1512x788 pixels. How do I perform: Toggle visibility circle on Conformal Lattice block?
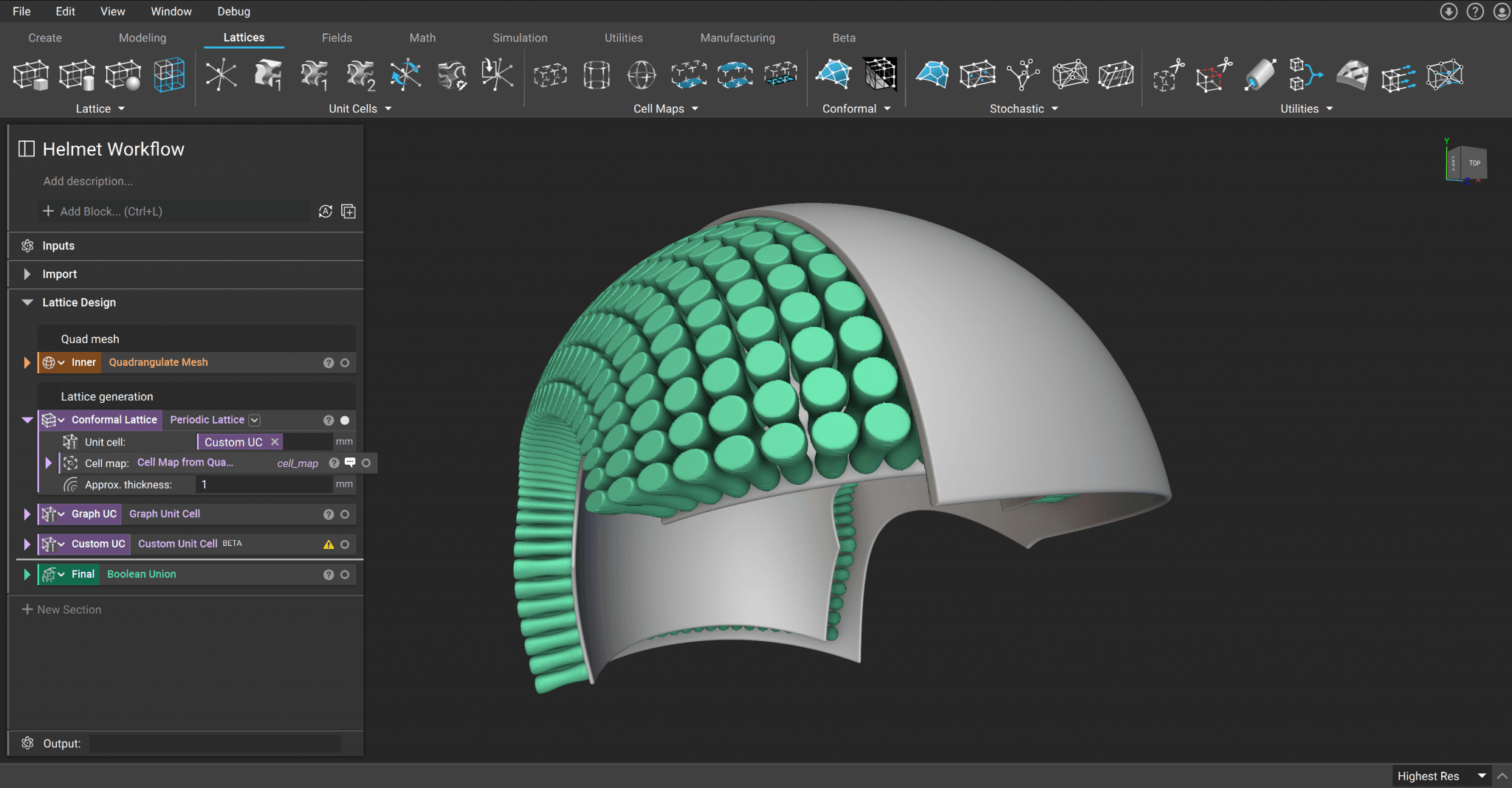[345, 421]
